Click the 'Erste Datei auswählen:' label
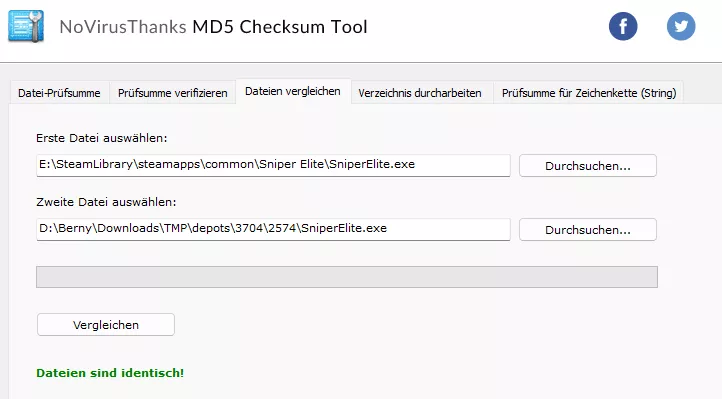Viewport: 722px width, 399px height. 102,138
